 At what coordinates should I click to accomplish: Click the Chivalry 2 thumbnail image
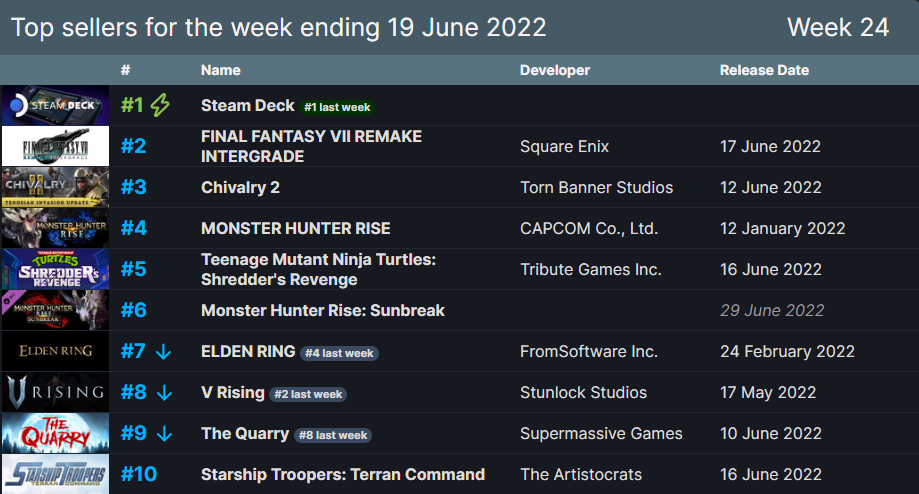click(55, 187)
